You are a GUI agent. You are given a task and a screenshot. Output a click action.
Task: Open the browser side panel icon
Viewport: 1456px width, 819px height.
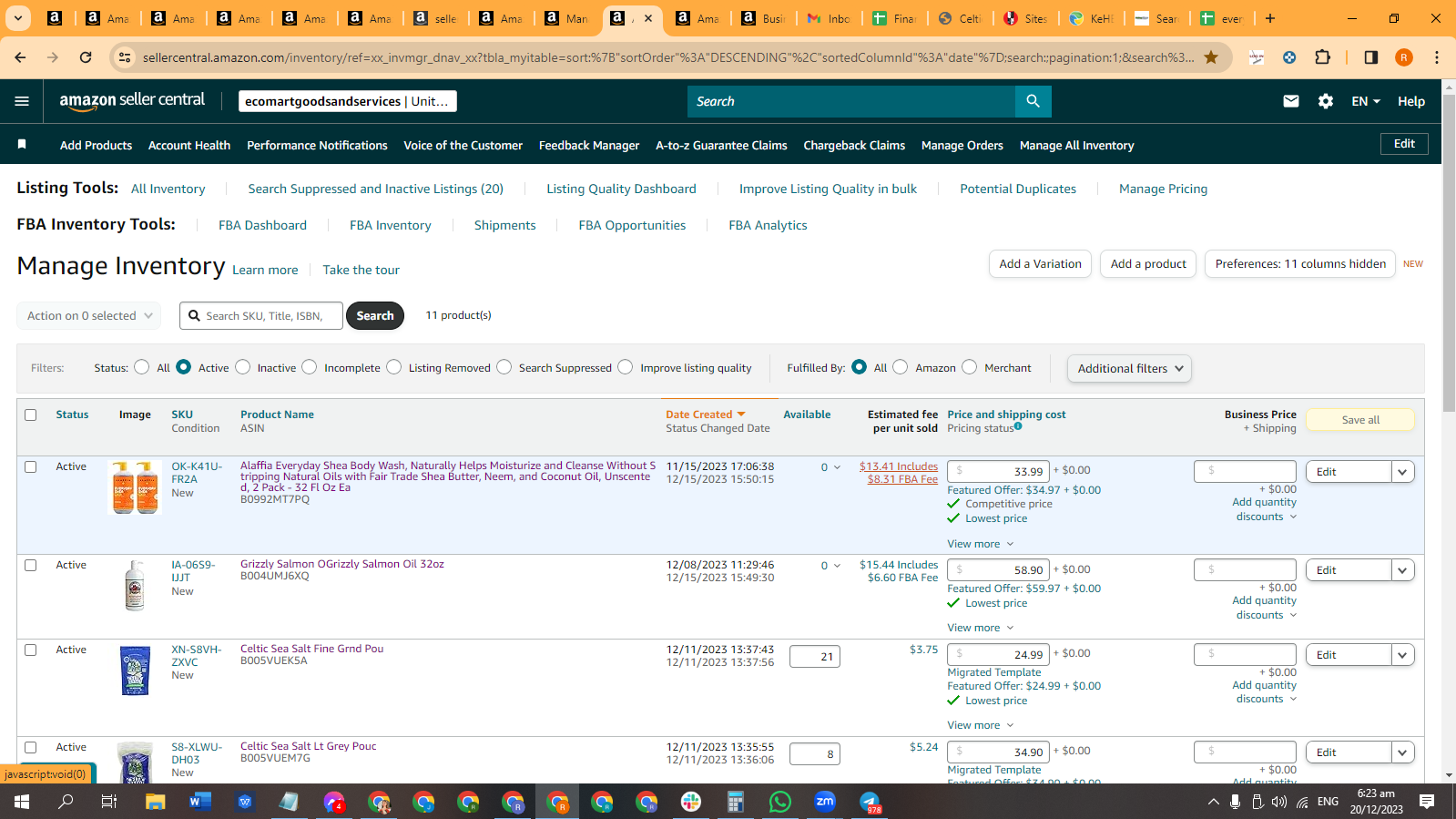click(1371, 57)
